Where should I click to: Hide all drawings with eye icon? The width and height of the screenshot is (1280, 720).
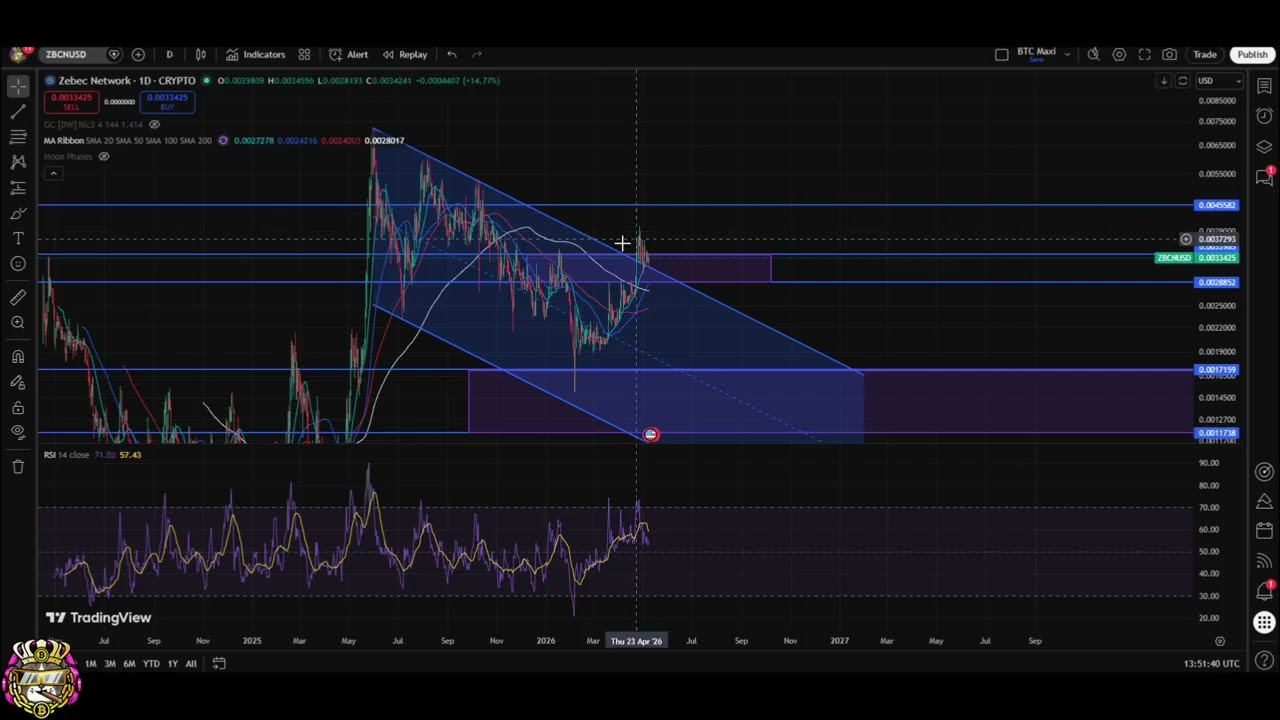coord(18,432)
